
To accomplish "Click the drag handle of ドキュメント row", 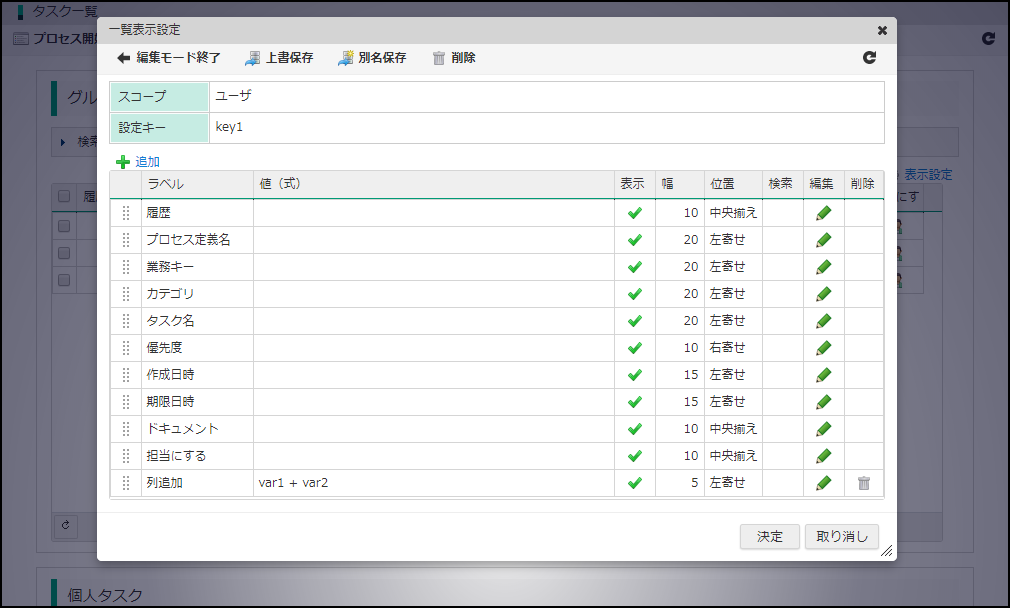I will coord(126,429).
